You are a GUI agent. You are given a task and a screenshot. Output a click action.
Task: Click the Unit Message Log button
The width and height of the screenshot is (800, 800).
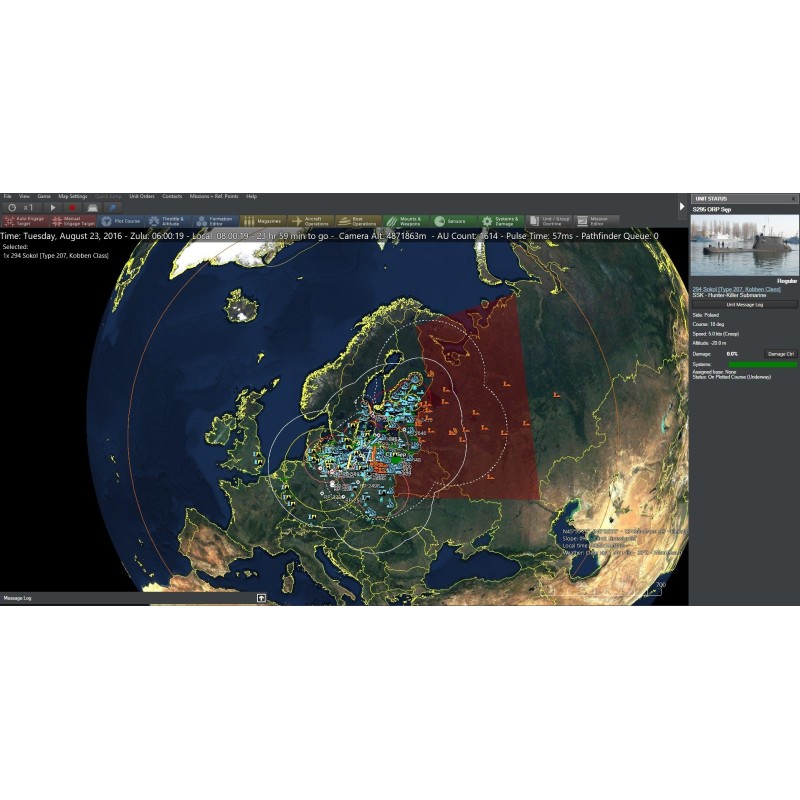click(x=745, y=304)
